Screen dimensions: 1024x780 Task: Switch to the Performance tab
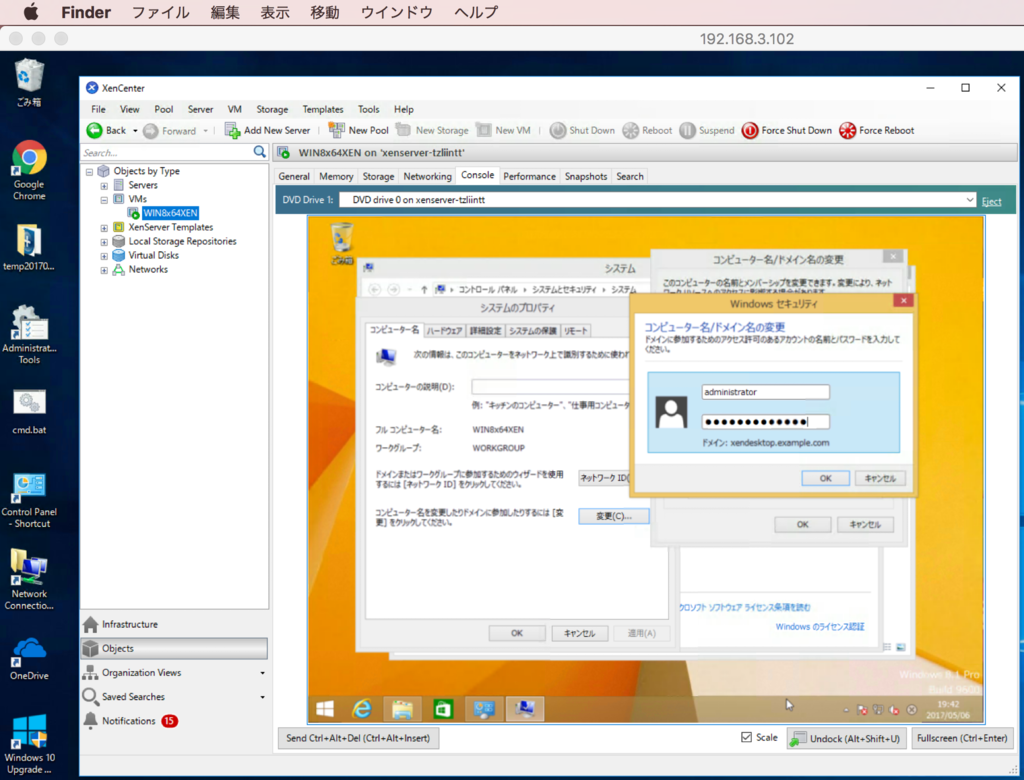tap(529, 176)
